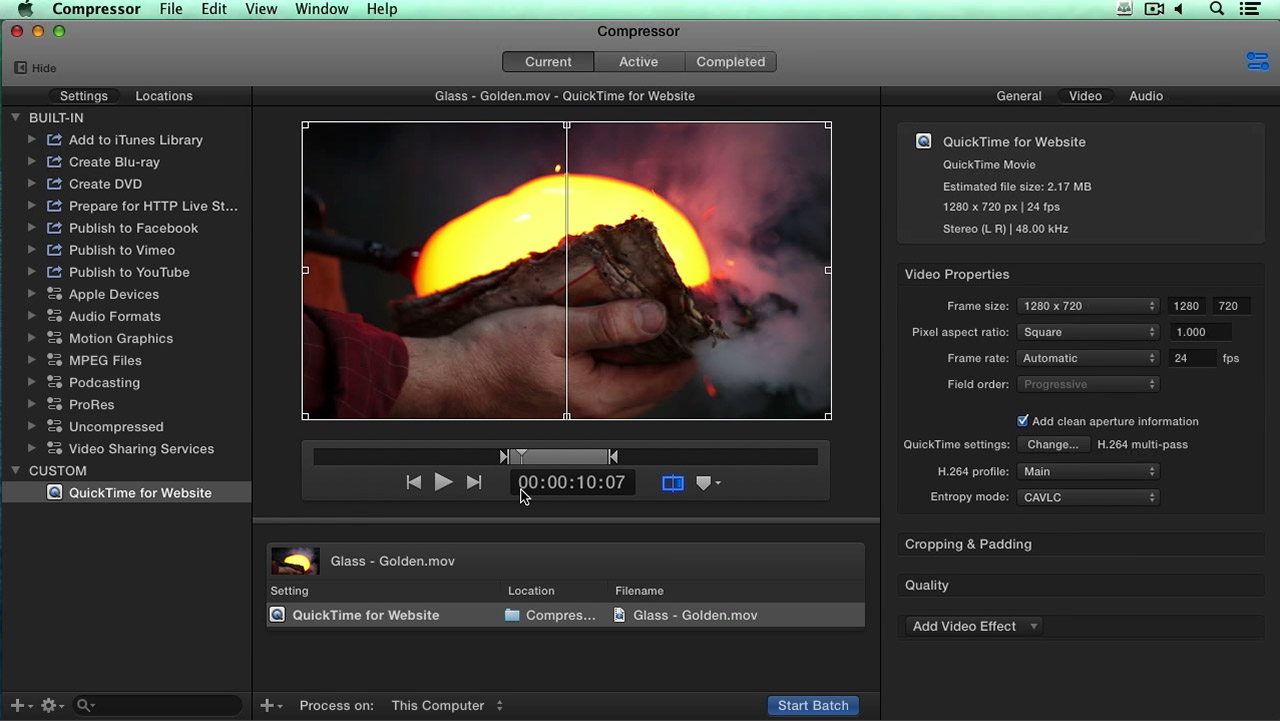
Task: Hide the settings sidebar using Hide button
Action: pos(35,68)
